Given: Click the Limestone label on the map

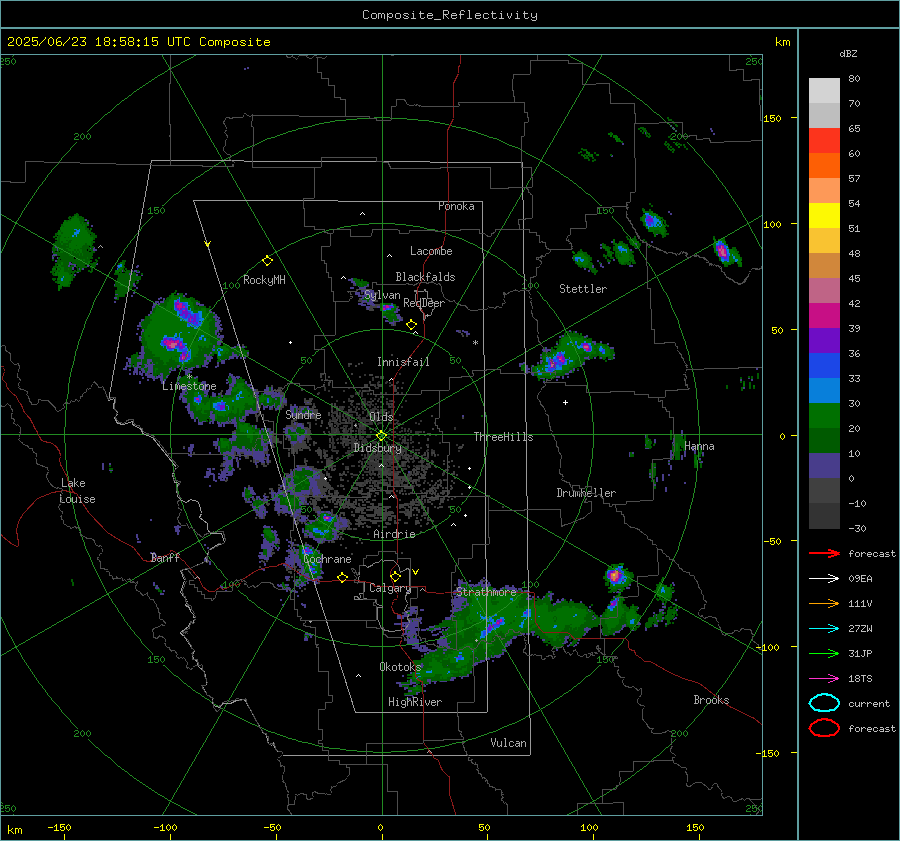Looking at the screenshot, I should (x=189, y=386).
